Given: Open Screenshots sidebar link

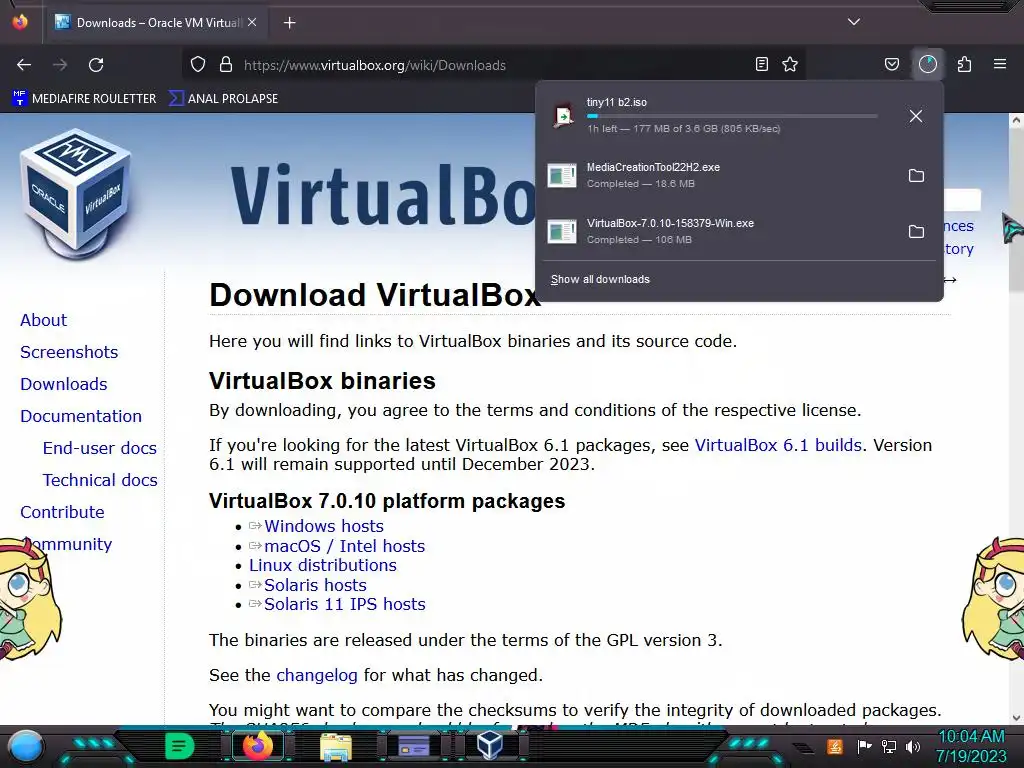Looking at the screenshot, I should [69, 352].
